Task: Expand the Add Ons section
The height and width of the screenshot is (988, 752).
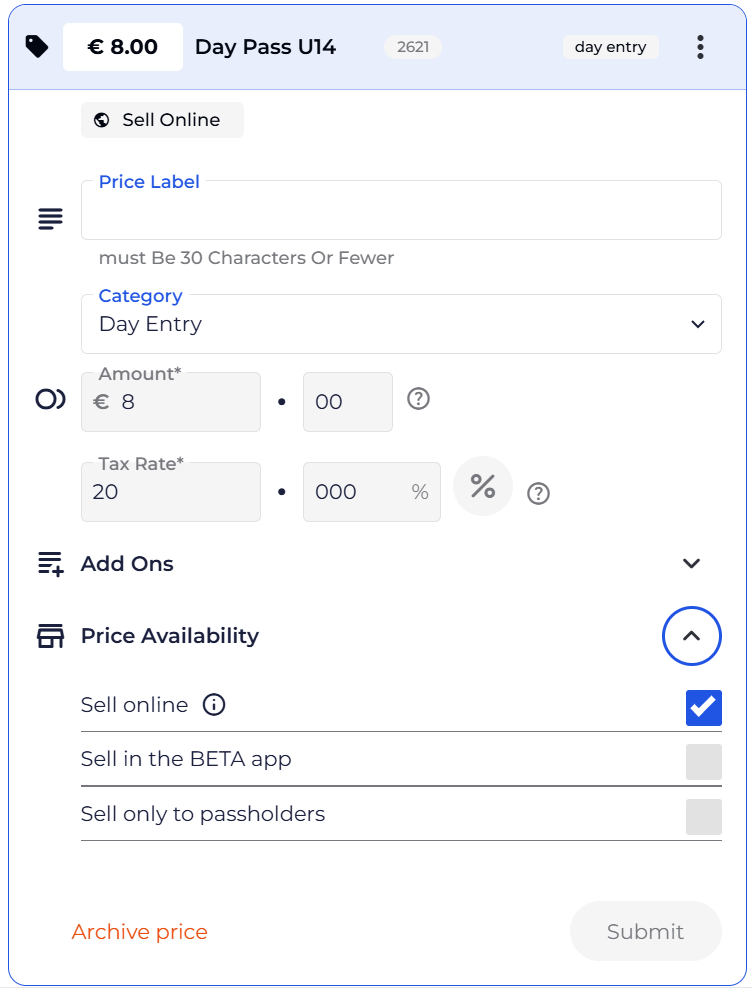Action: (691, 564)
